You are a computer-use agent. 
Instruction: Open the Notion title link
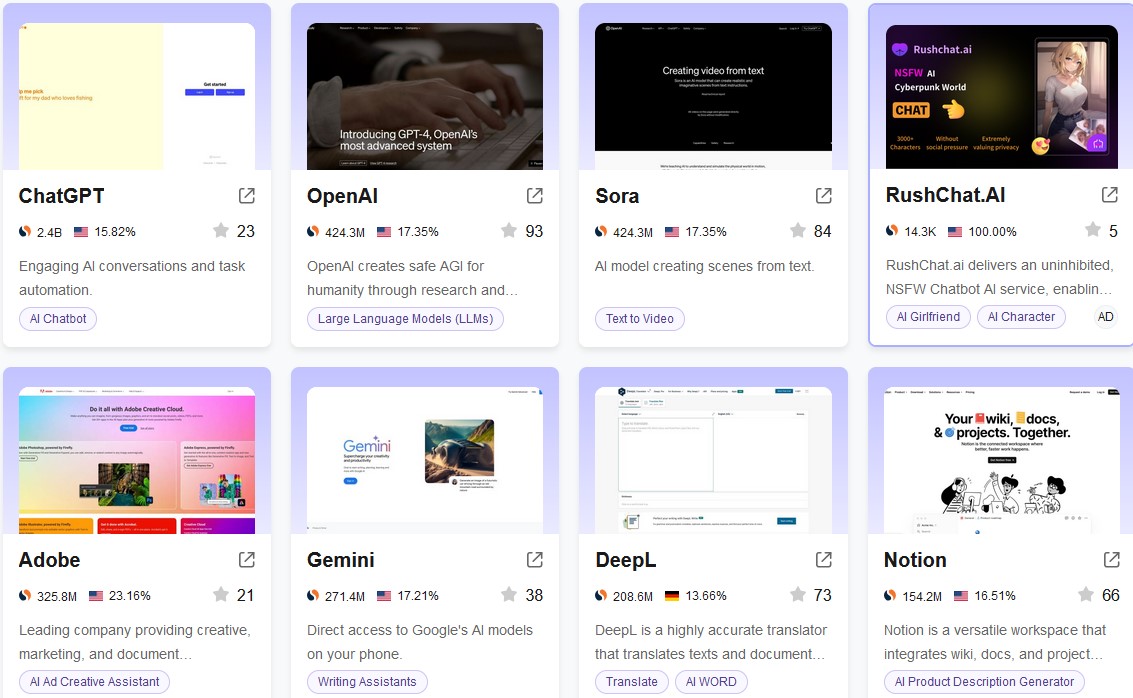pyautogui.click(x=915, y=560)
